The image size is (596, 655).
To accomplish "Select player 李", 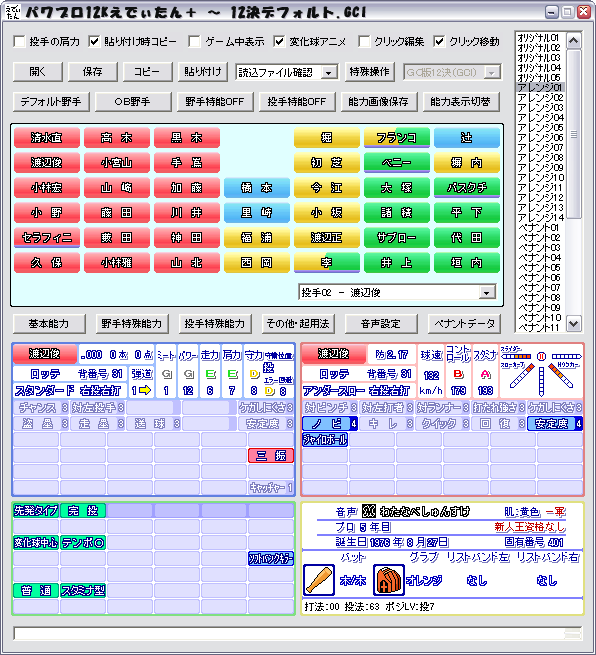I will (327, 263).
